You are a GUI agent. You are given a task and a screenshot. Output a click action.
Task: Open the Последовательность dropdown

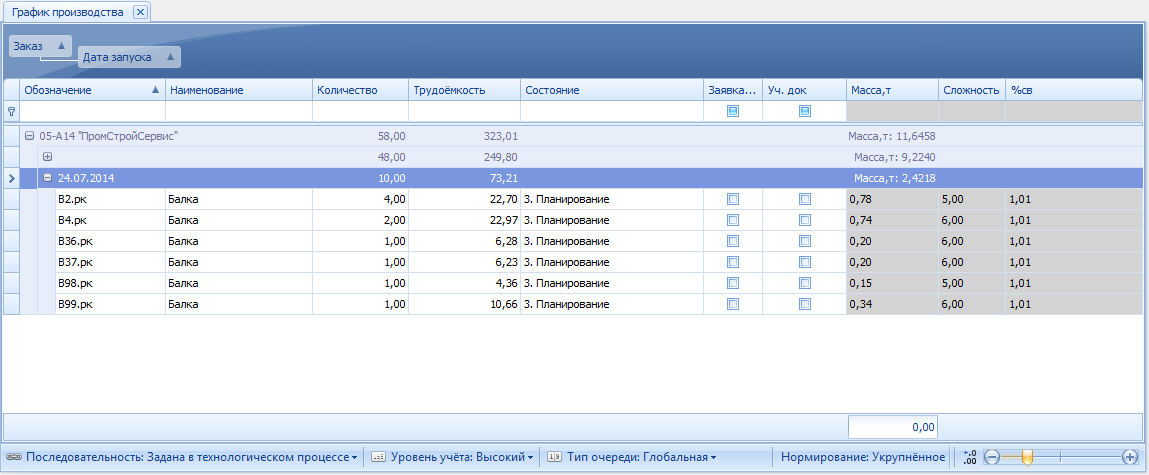[x=192, y=457]
